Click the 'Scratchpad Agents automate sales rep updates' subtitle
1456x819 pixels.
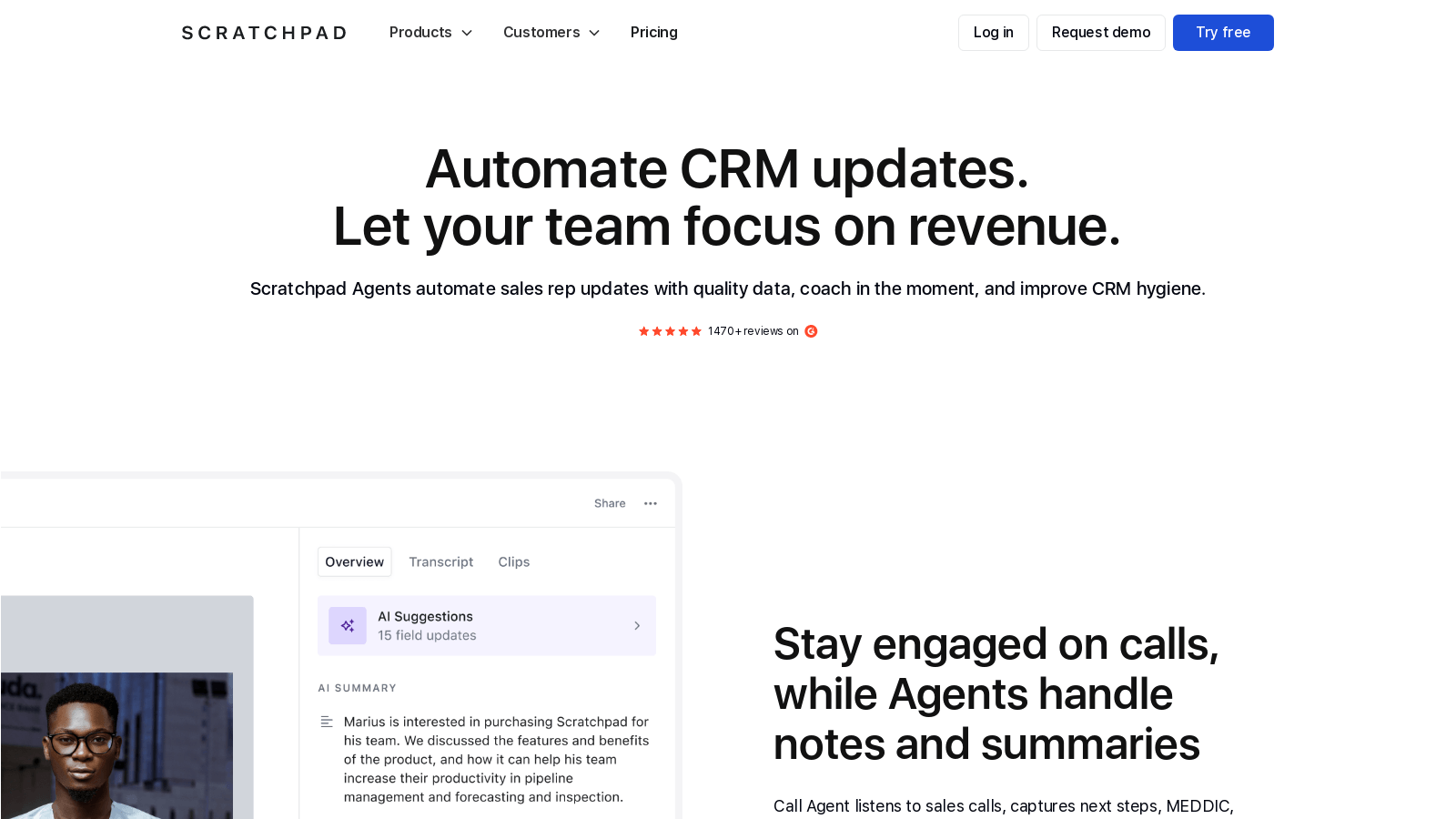pos(728,288)
